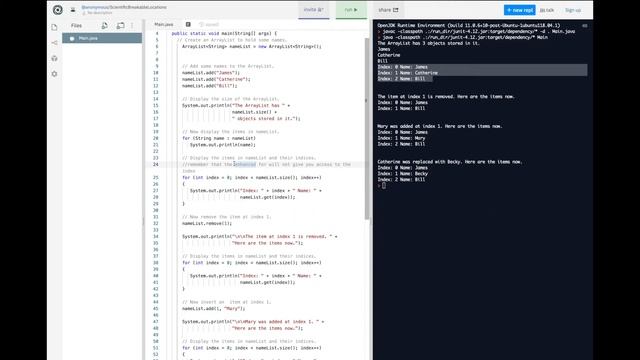Click the Main.java editor tab
Image resolution: width=640 pixels, height=360 pixels.
164,24
